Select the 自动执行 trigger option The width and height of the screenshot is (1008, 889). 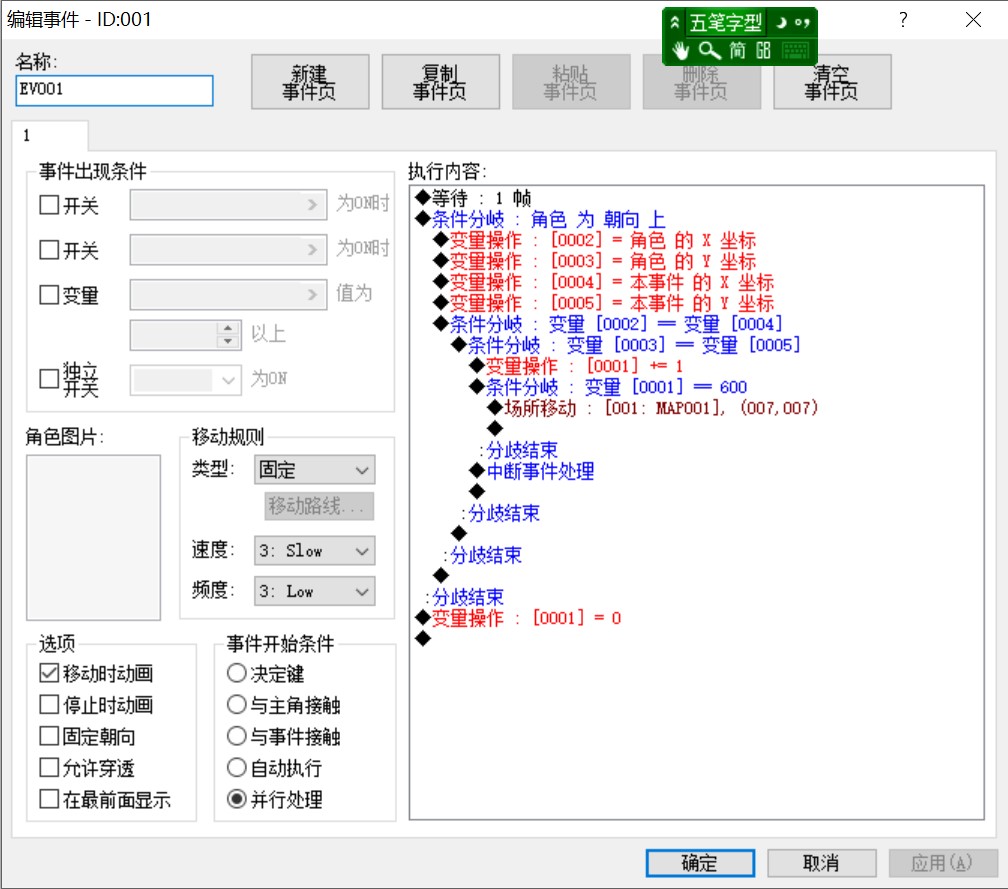coord(237,768)
